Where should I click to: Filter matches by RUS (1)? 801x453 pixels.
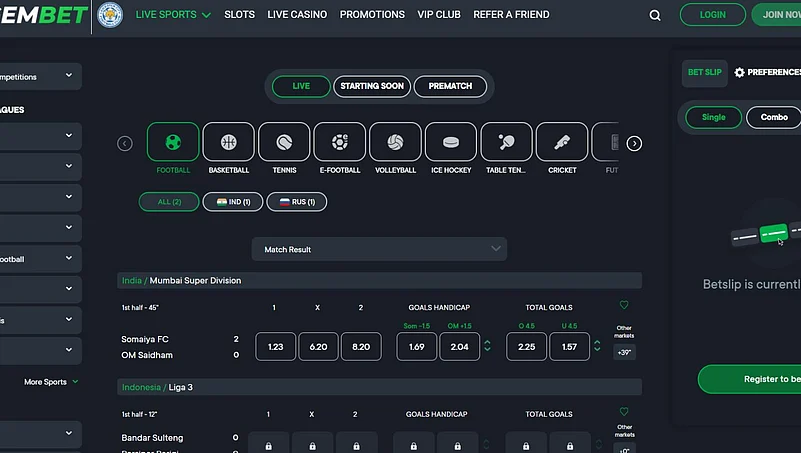tap(297, 202)
